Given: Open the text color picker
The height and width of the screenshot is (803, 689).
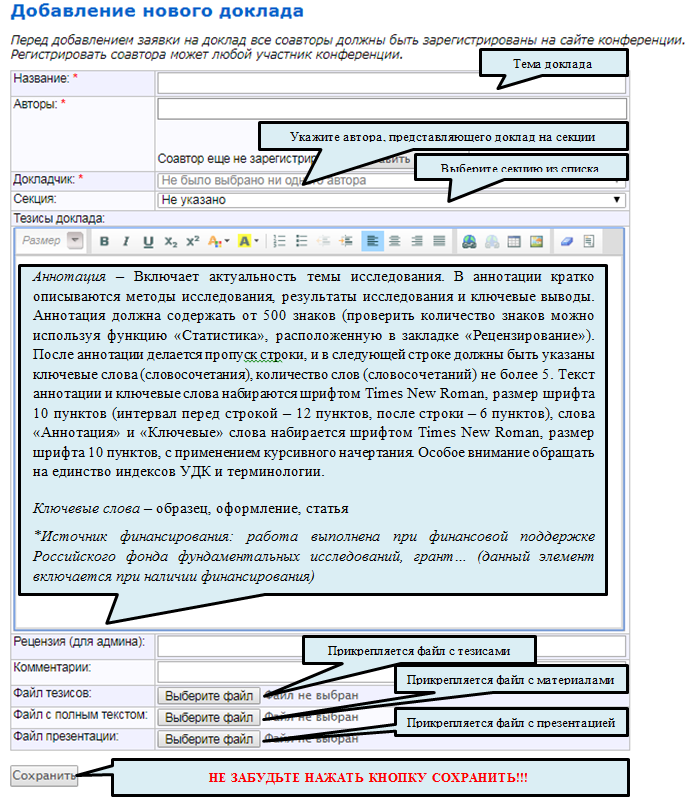Looking at the screenshot, I should 218,241.
